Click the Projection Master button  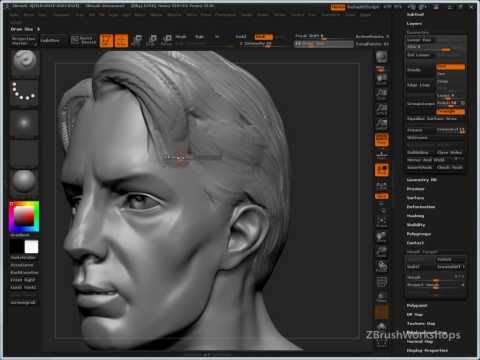[24, 41]
